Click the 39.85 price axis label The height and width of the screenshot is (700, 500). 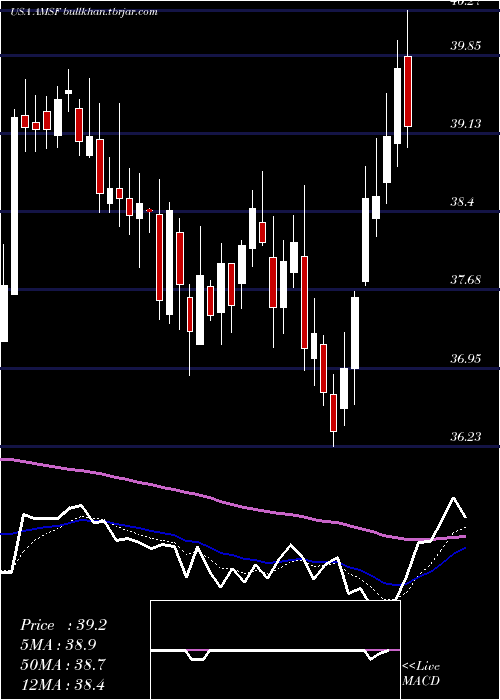[466, 46]
